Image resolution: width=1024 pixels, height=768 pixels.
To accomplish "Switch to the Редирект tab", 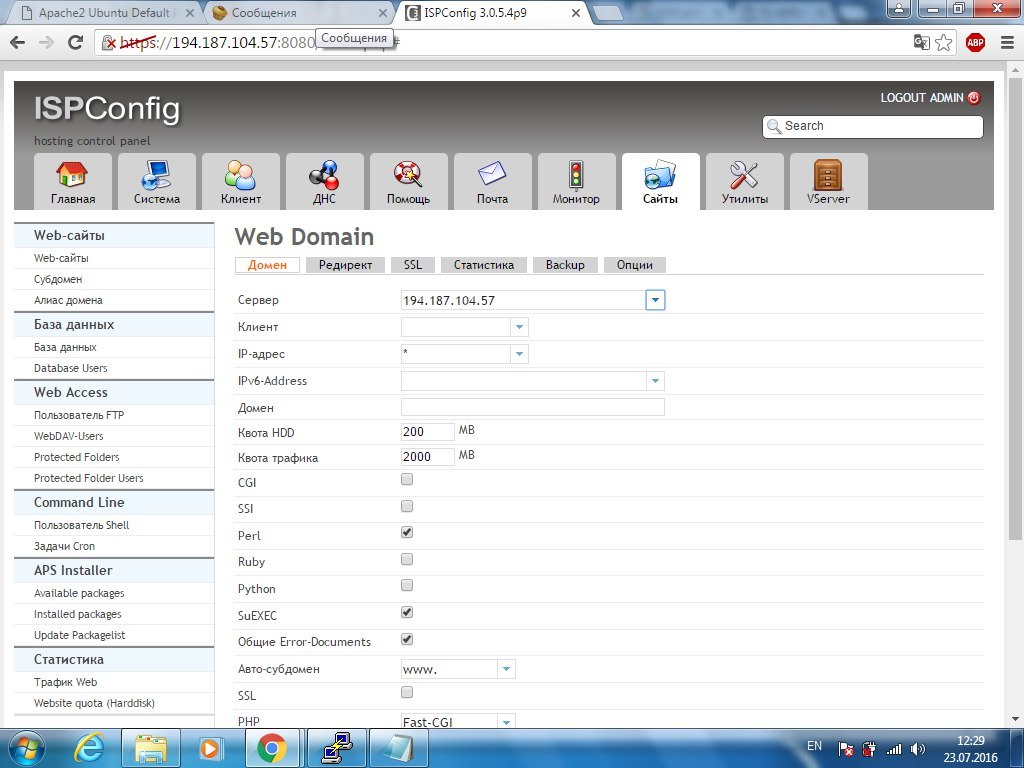I will click(x=345, y=264).
